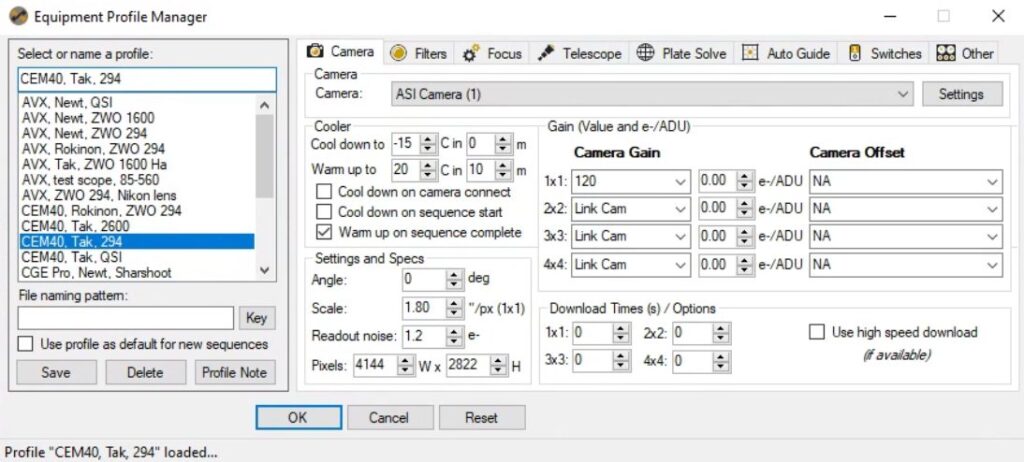Open the 1x1 Camera Offset dropdown
Screen dimensions: 1024x462
tap(906, 182)
